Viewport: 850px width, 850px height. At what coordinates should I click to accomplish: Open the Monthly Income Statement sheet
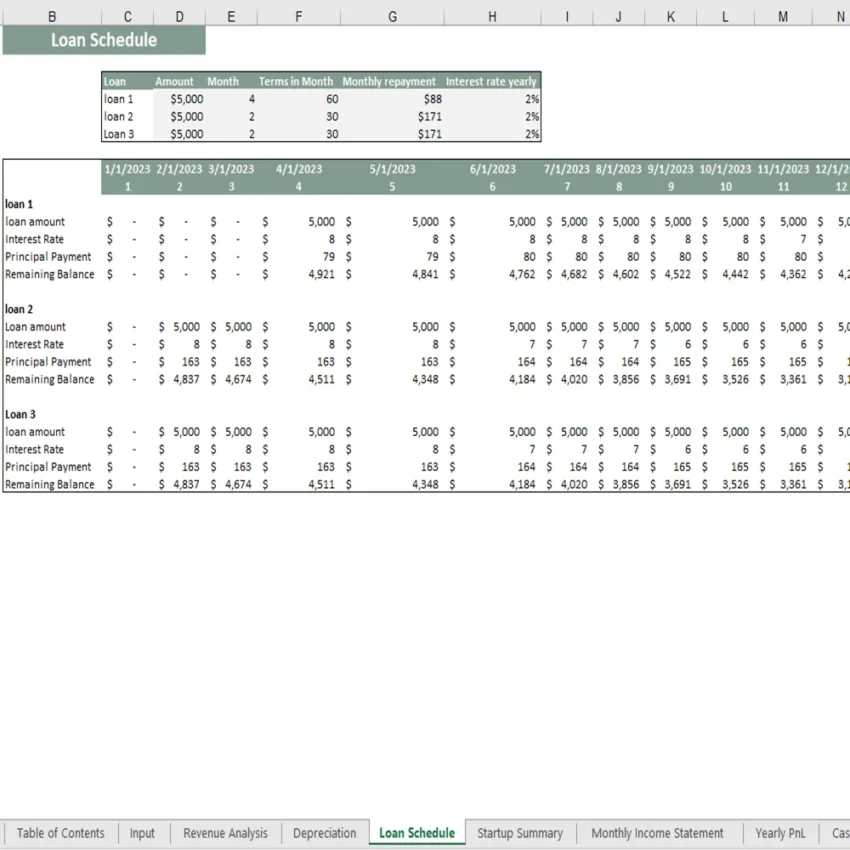tap(658, 833)
